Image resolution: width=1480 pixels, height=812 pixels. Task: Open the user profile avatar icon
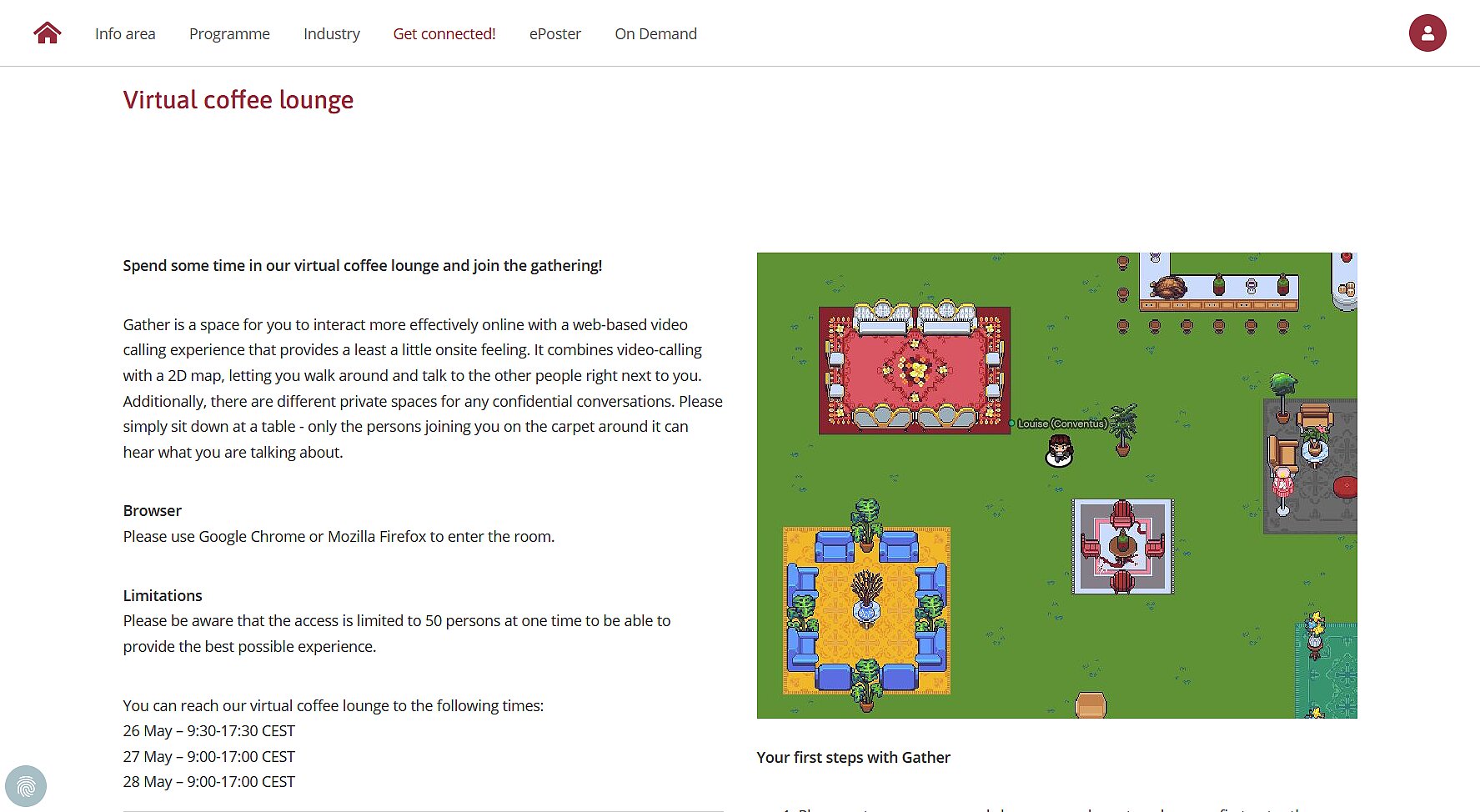click(1427, 33)
